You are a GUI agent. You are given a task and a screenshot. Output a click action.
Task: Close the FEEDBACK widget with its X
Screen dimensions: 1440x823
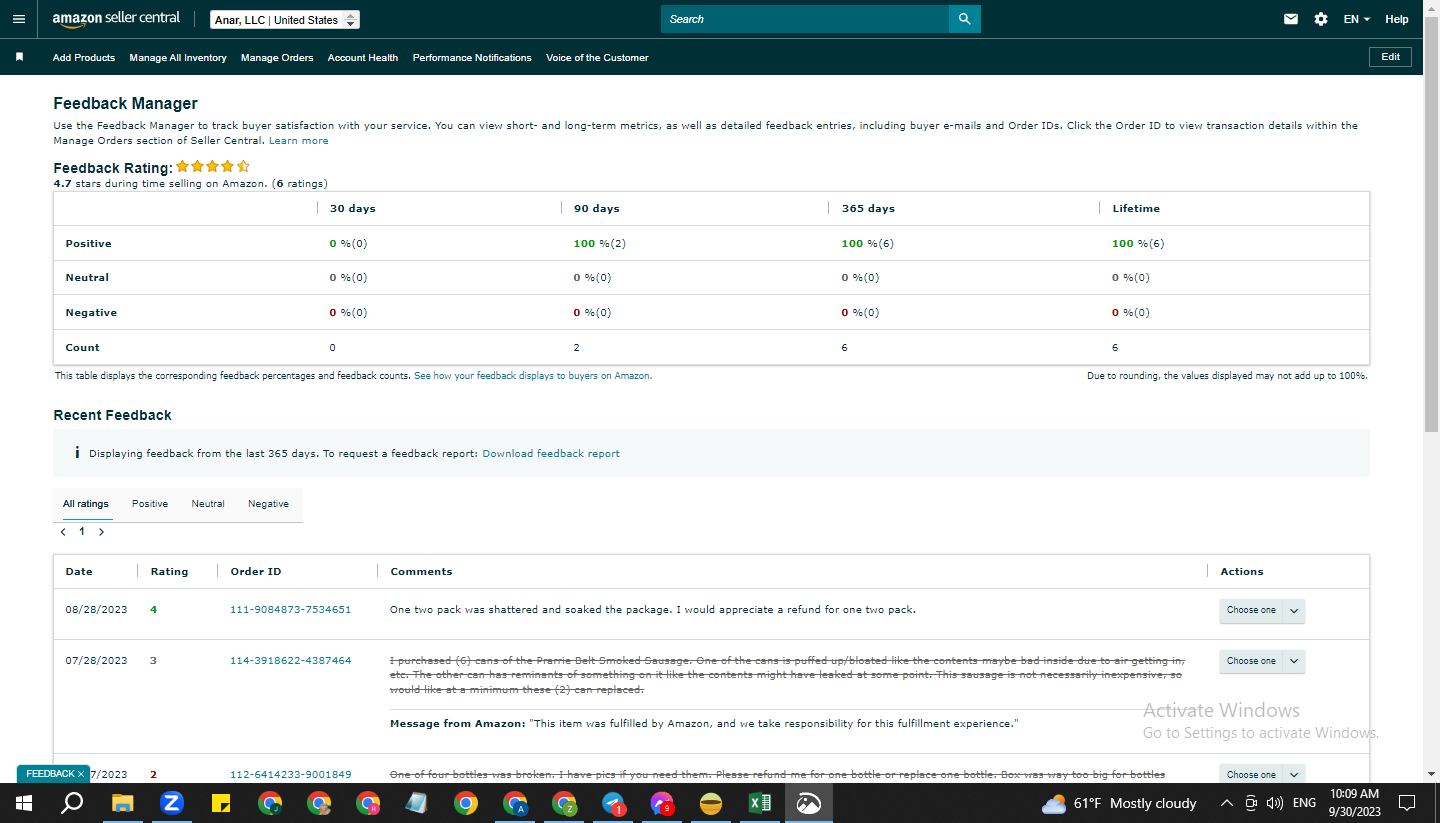click(x=81, y=774)
